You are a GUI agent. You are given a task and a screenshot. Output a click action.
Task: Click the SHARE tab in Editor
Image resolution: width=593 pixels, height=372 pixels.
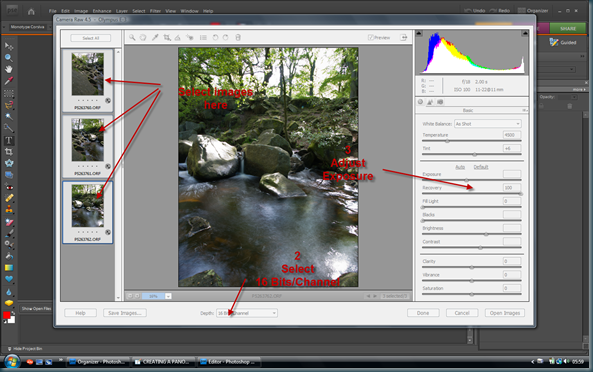pos(568,28)
